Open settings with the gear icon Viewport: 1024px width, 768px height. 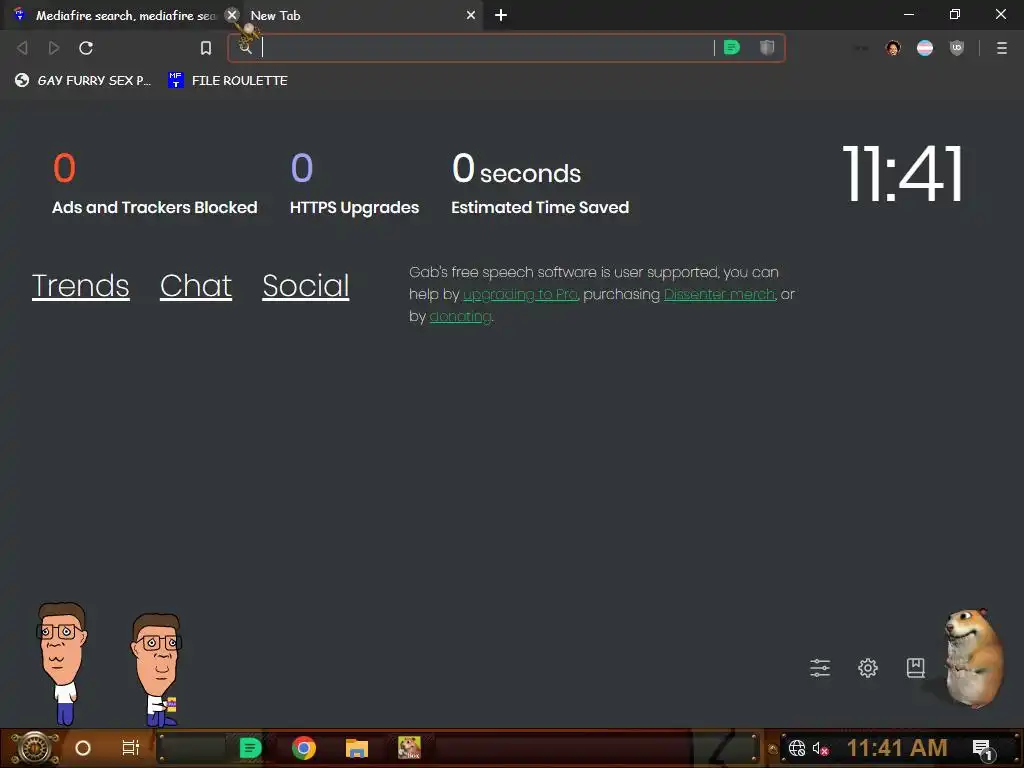coord(868,667)
